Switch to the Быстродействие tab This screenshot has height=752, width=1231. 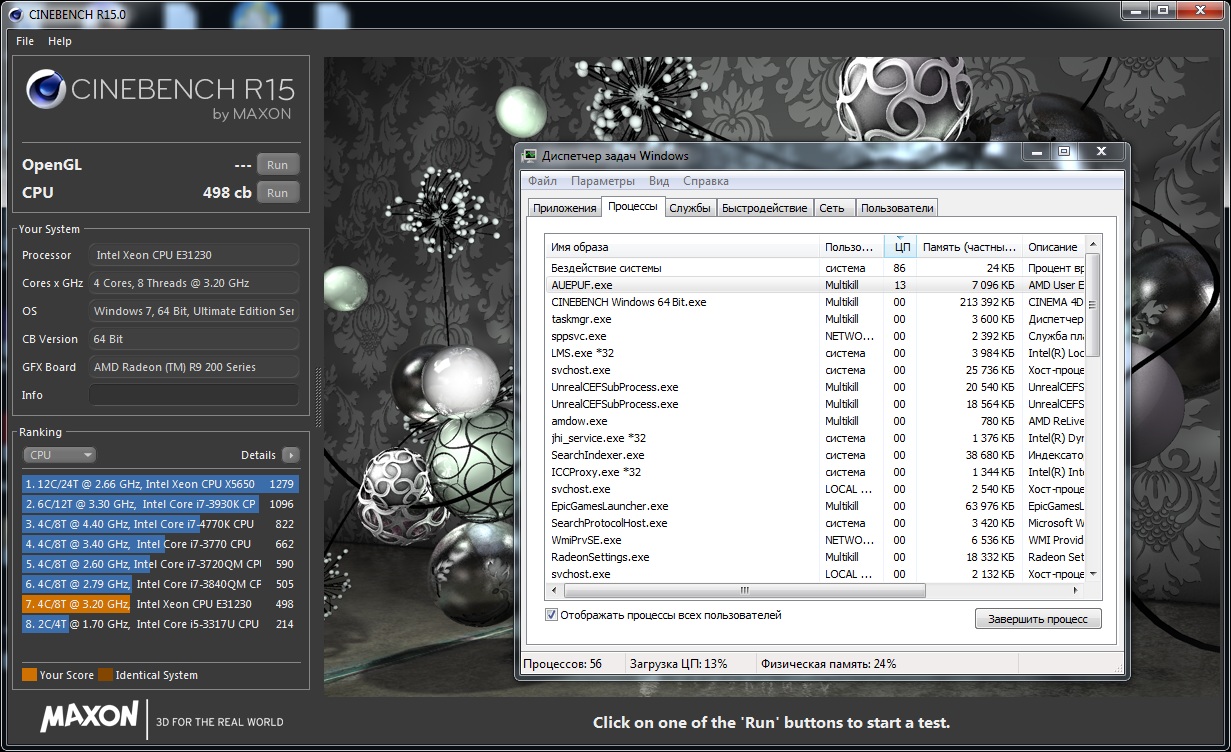[x=765, y=208]
